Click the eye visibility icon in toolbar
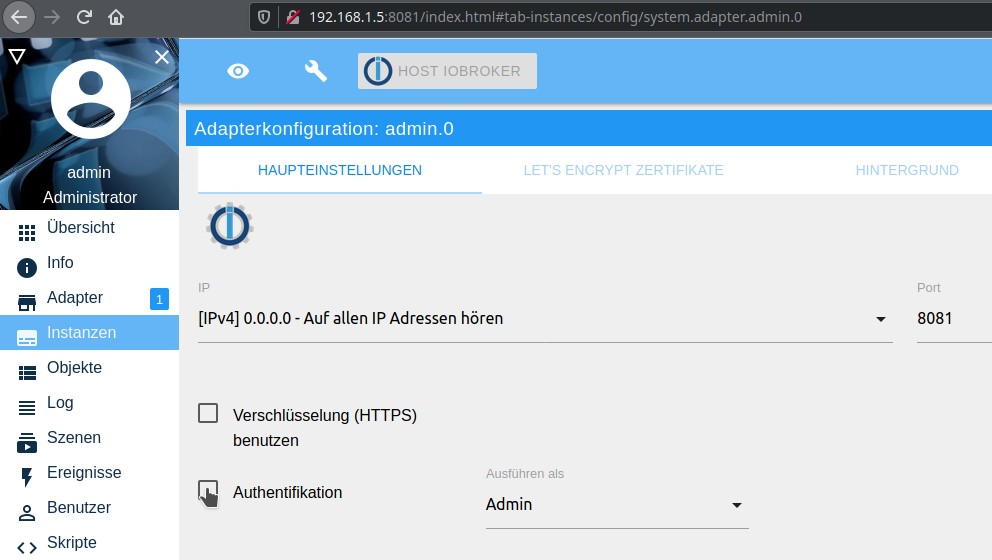The height and width of the screenshot is (560, 992). tap(238, 71)
